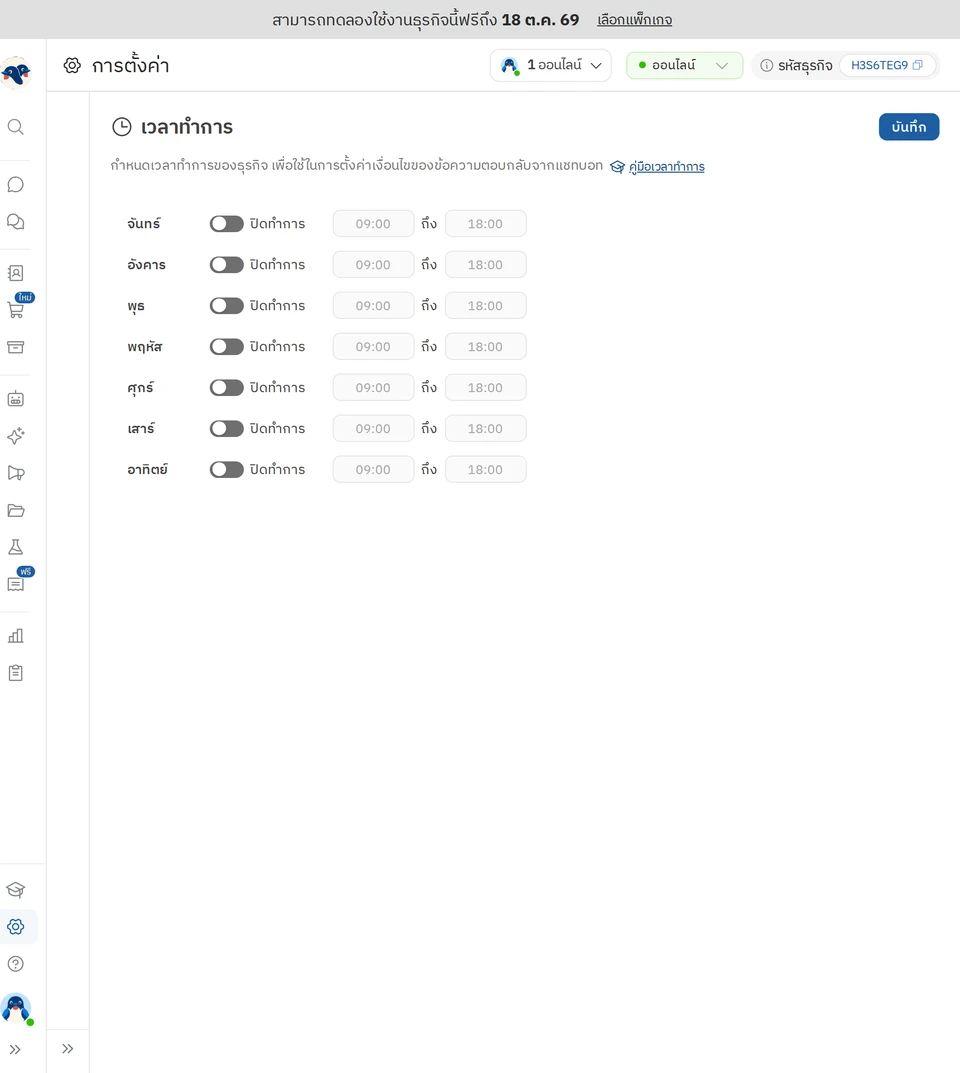Open the archive box sidebar icon
The height and width of the screenshot is (1073, 960).
coord(16,347)
